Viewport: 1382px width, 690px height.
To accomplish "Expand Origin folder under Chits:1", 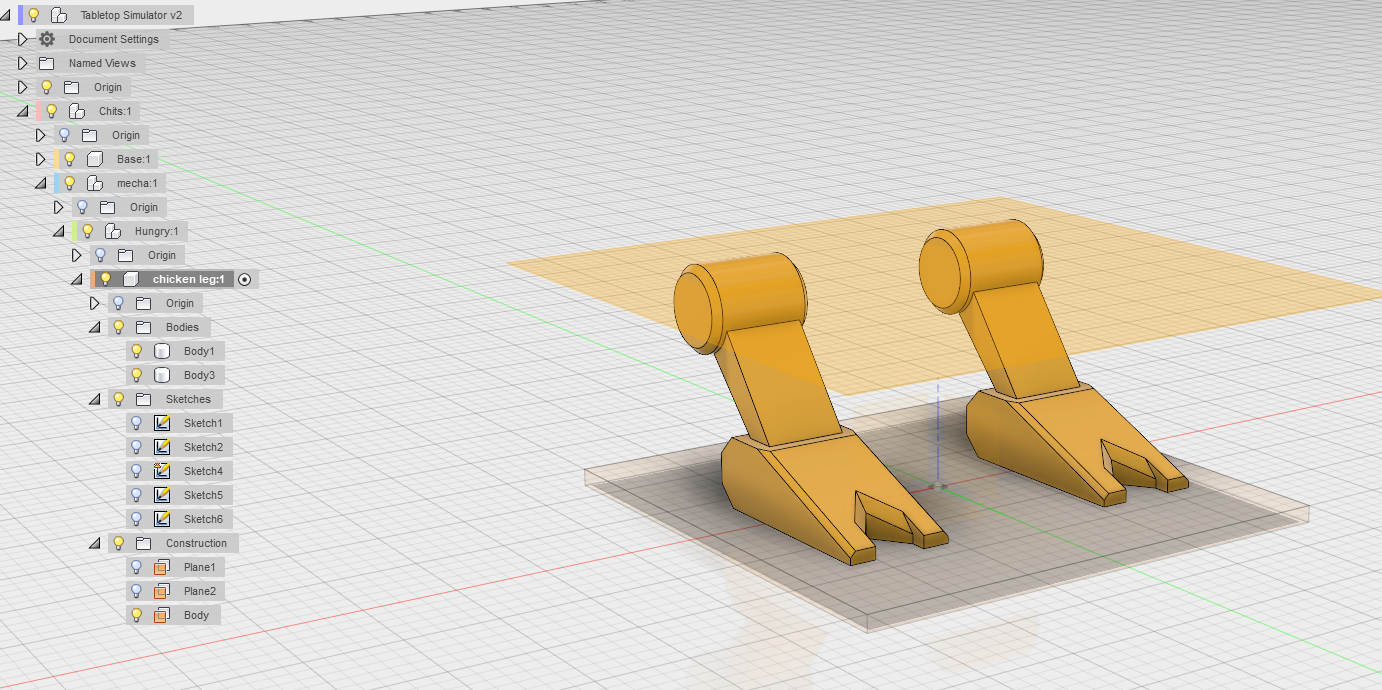I will point(41,135).
